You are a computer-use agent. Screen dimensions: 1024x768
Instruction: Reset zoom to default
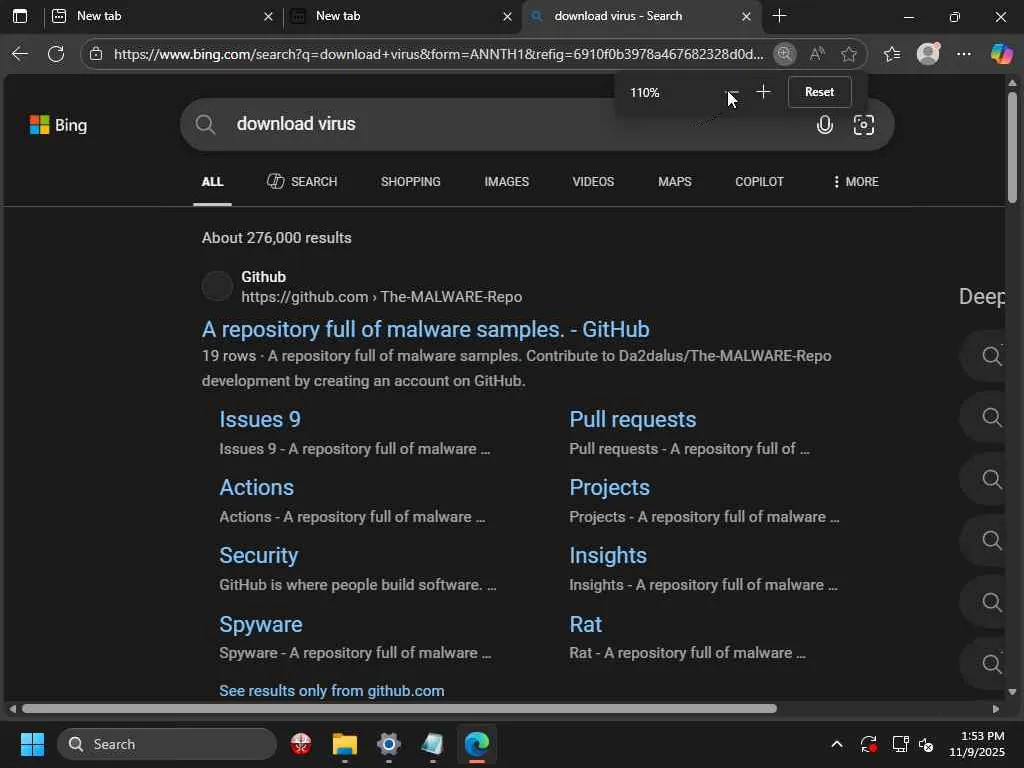tap(819, 92)
